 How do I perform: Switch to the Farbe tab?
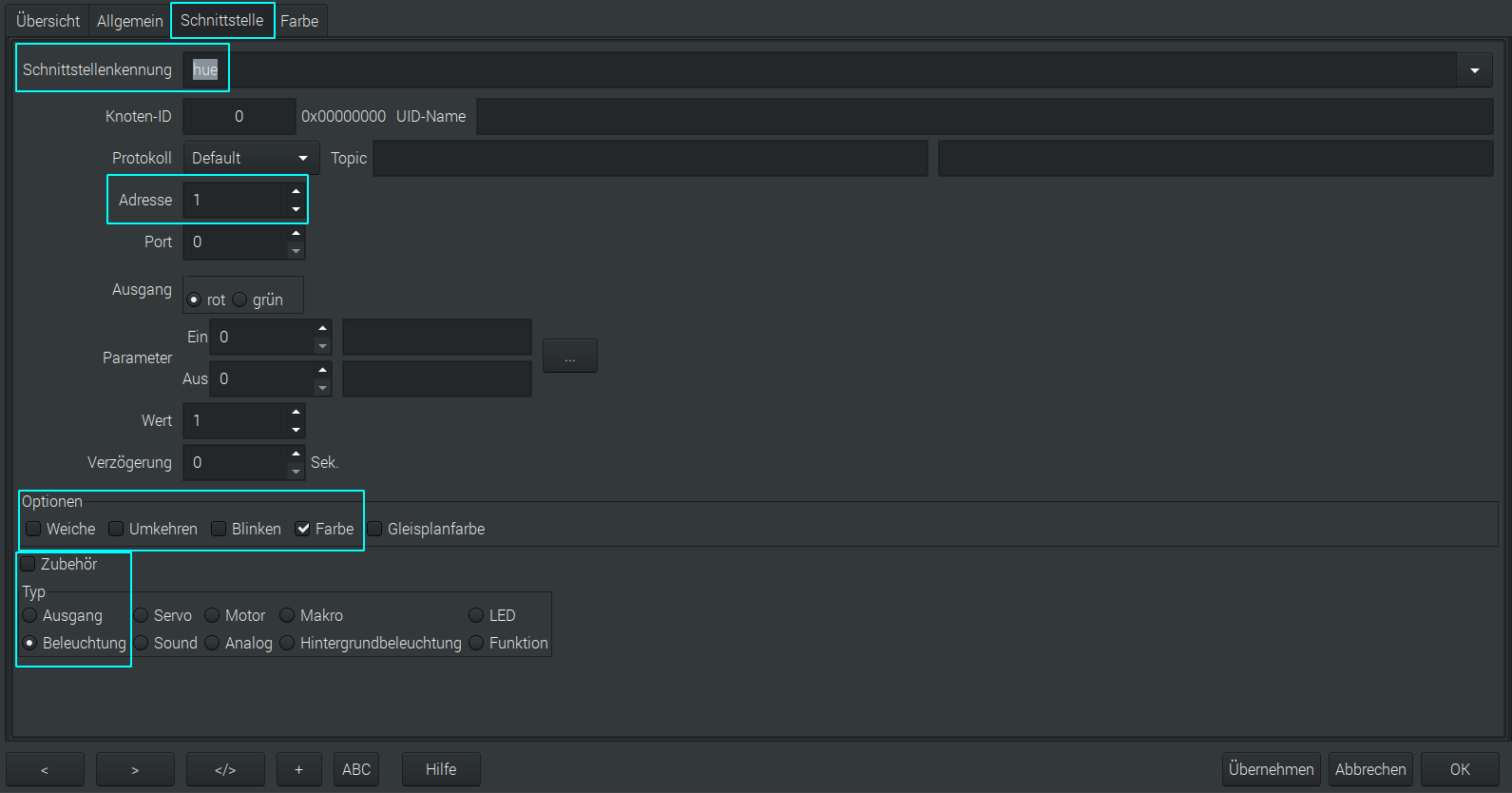click(299, 21)
